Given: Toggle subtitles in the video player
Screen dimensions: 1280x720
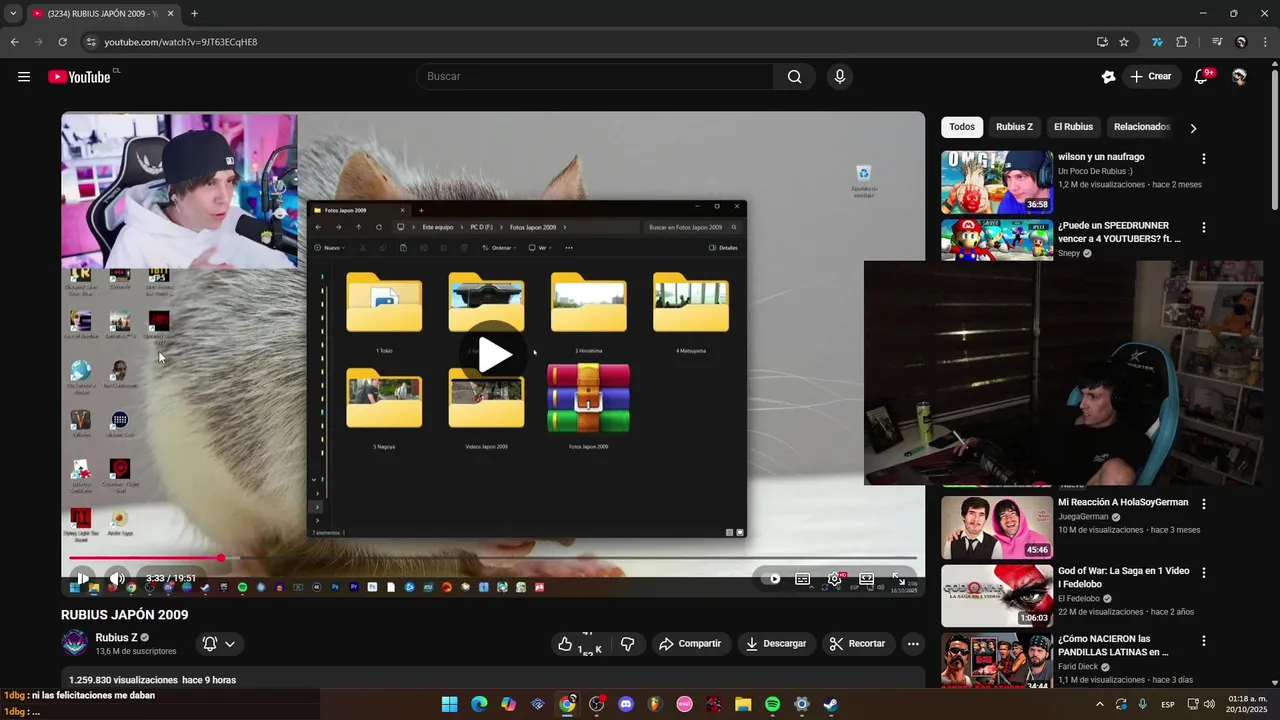Looking at the screenshot, I should point(802,578).
